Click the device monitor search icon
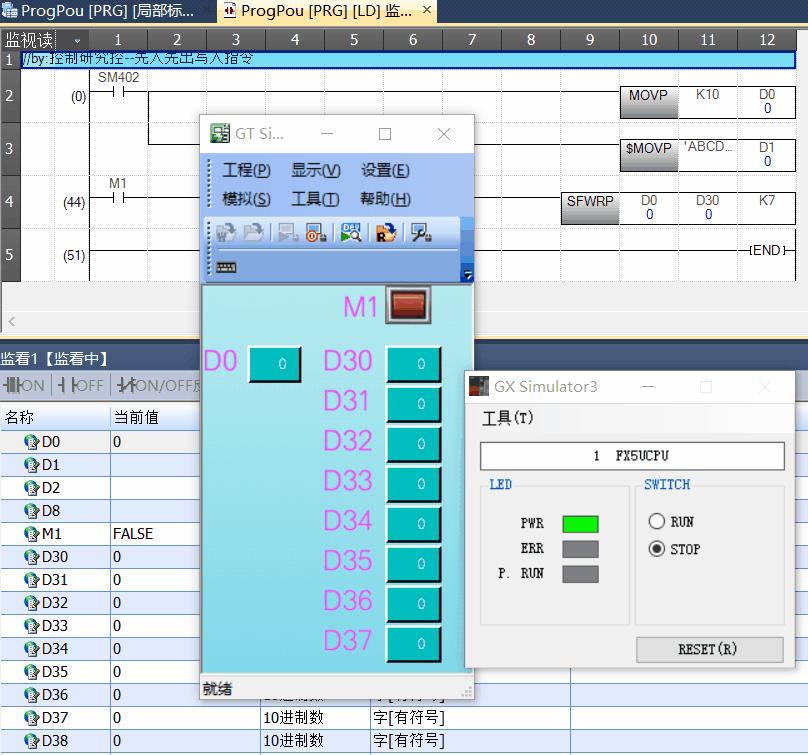The width and height of the screenshot is (808, 755). pos(351,233)
